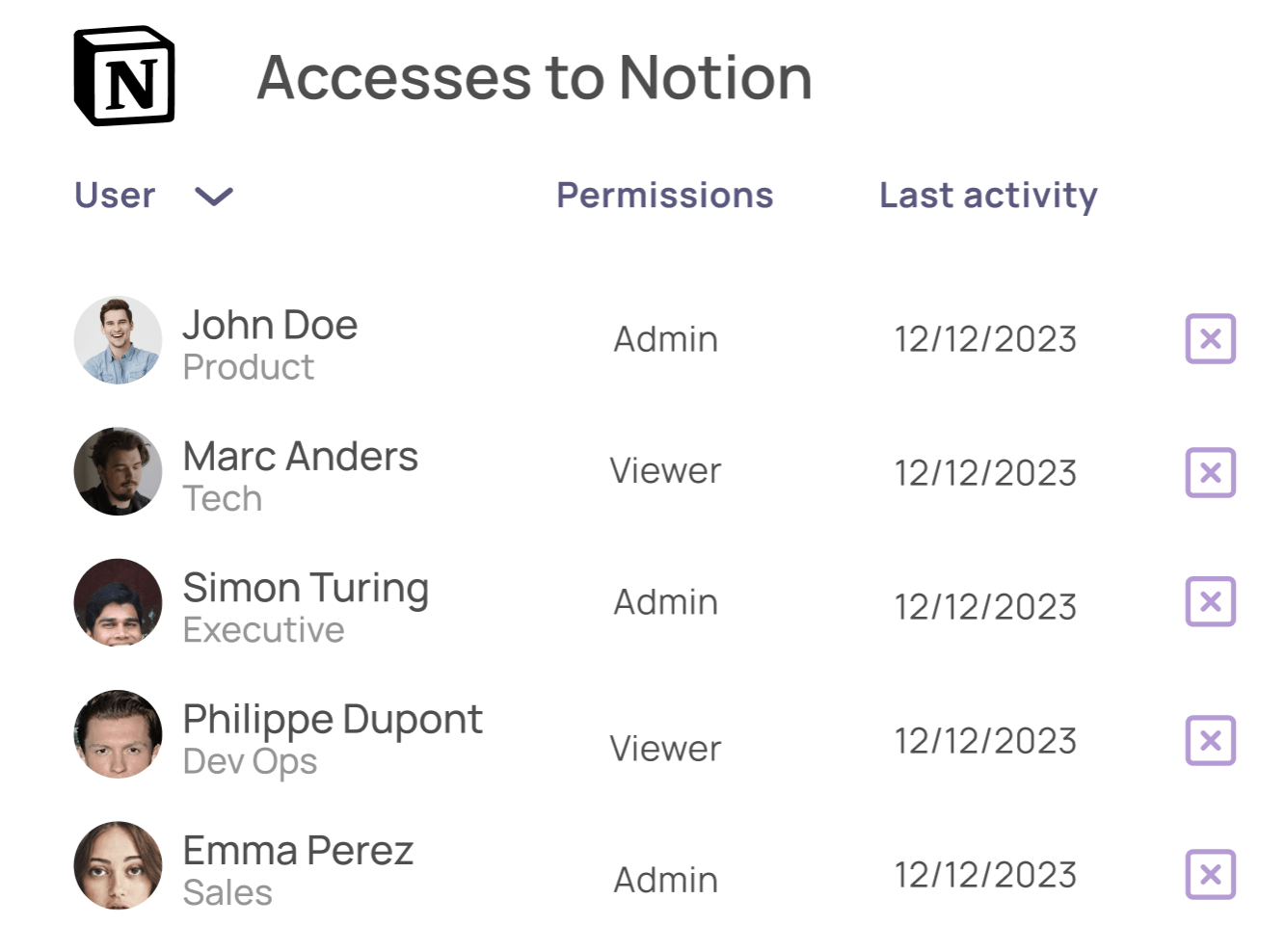Image resolution: width=1285 pixels, height=952 pixels.
Task: Revoke Simon Turing's access via X icon
Action: pos(1210,602)
